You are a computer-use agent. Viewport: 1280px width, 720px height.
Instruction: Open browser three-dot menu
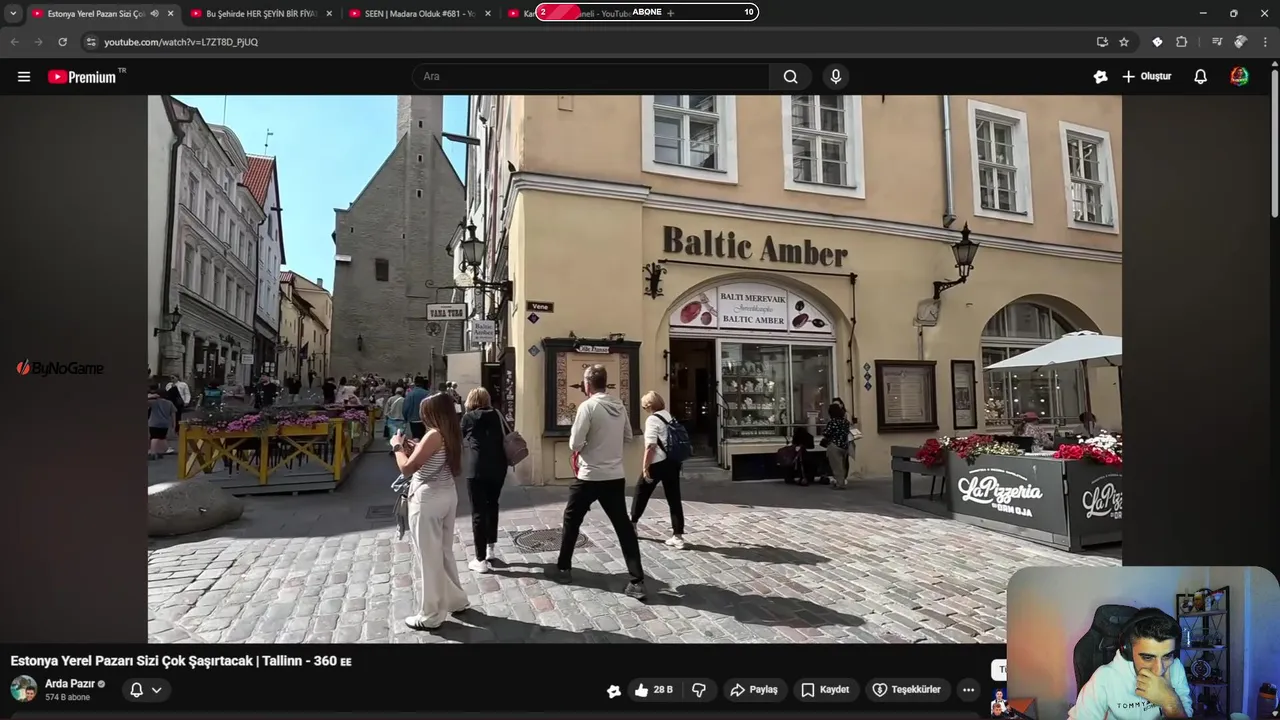[x=1265, y=42]
